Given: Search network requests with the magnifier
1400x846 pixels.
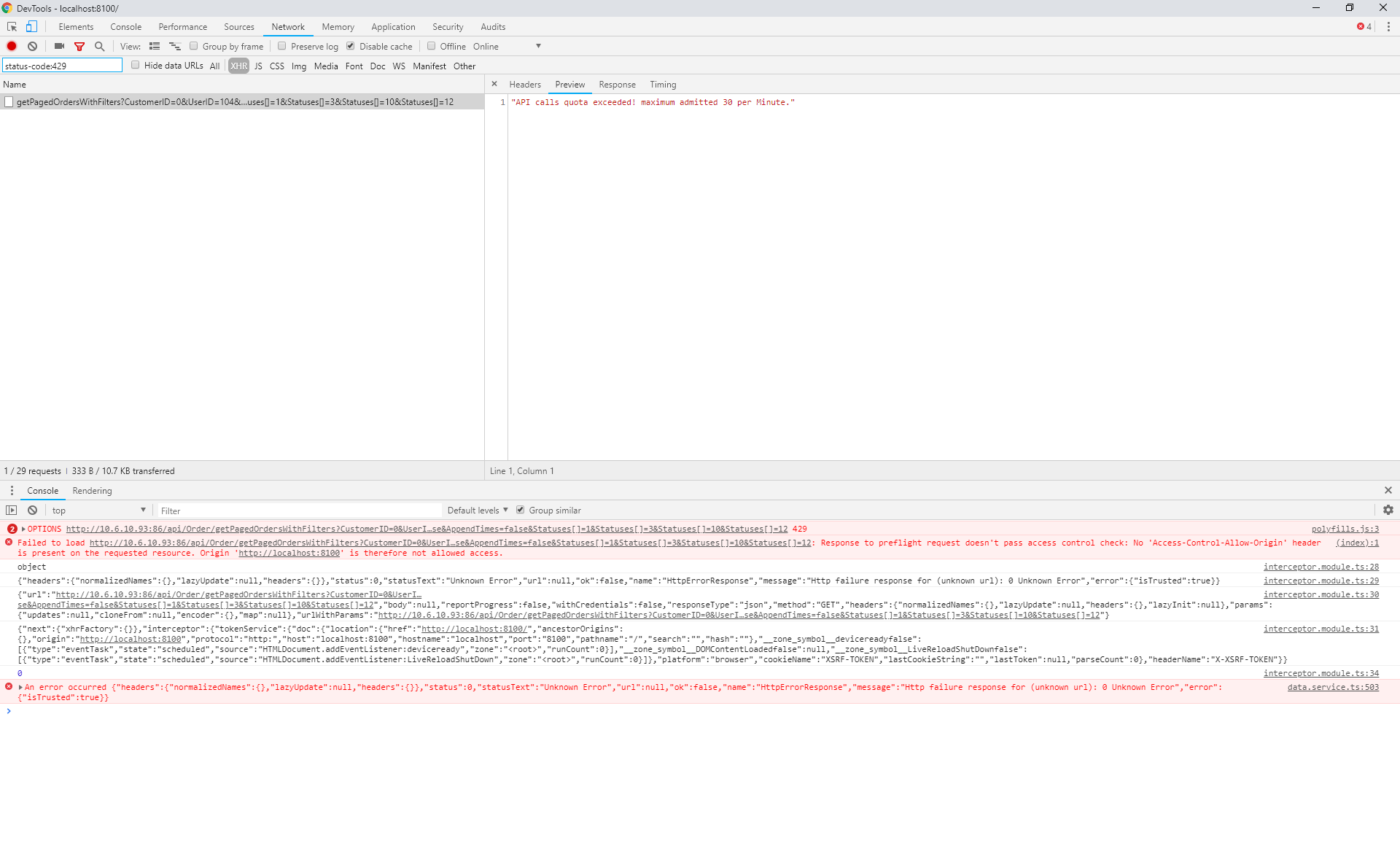Looking at the screenshot, I should [99, 46].
